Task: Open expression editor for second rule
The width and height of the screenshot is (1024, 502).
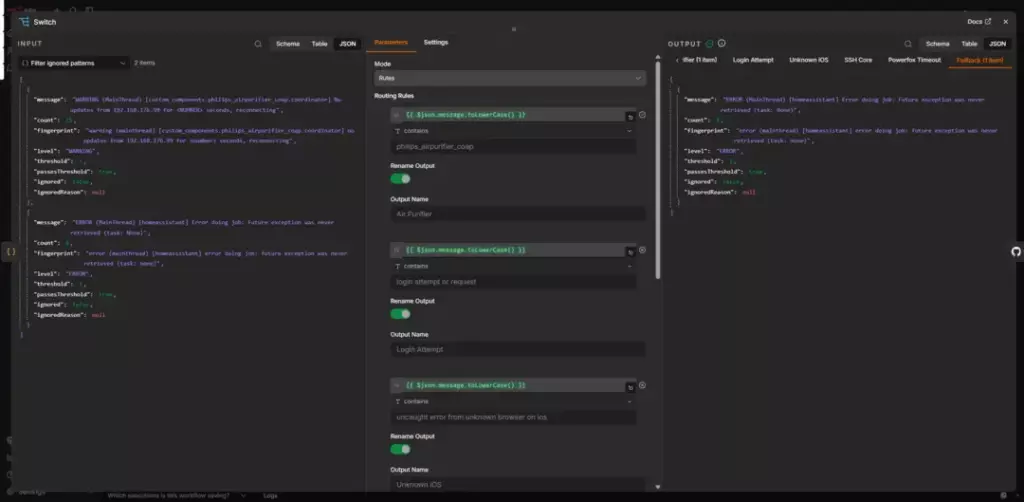Action: coord(630,252)
